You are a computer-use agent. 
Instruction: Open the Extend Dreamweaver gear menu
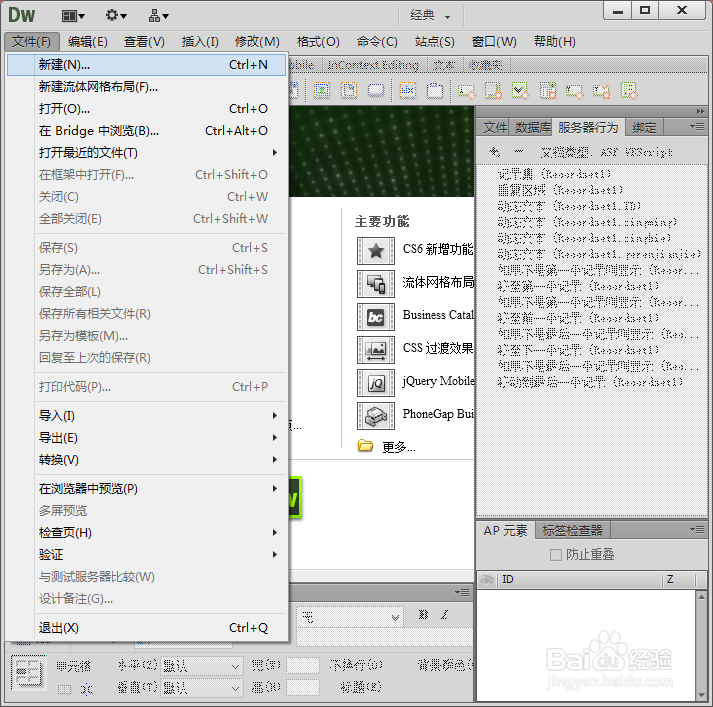click(115, 16)
